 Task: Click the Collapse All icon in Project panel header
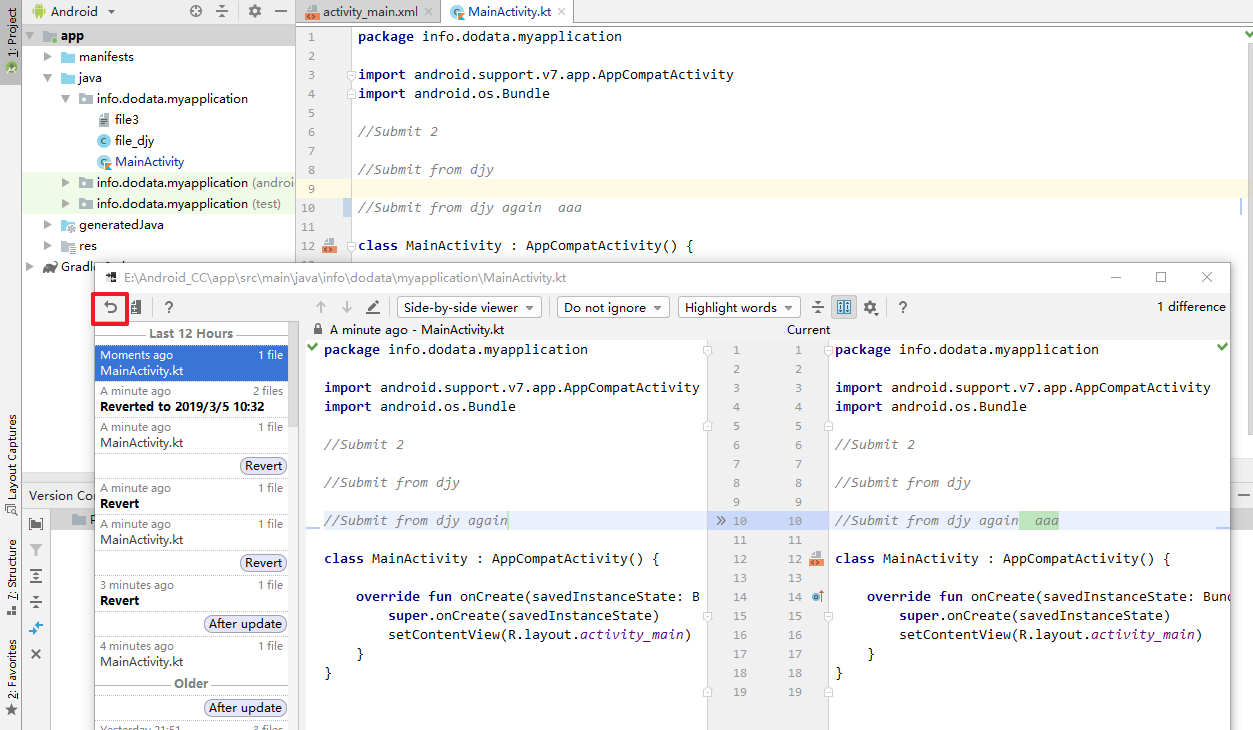point(222,11)
